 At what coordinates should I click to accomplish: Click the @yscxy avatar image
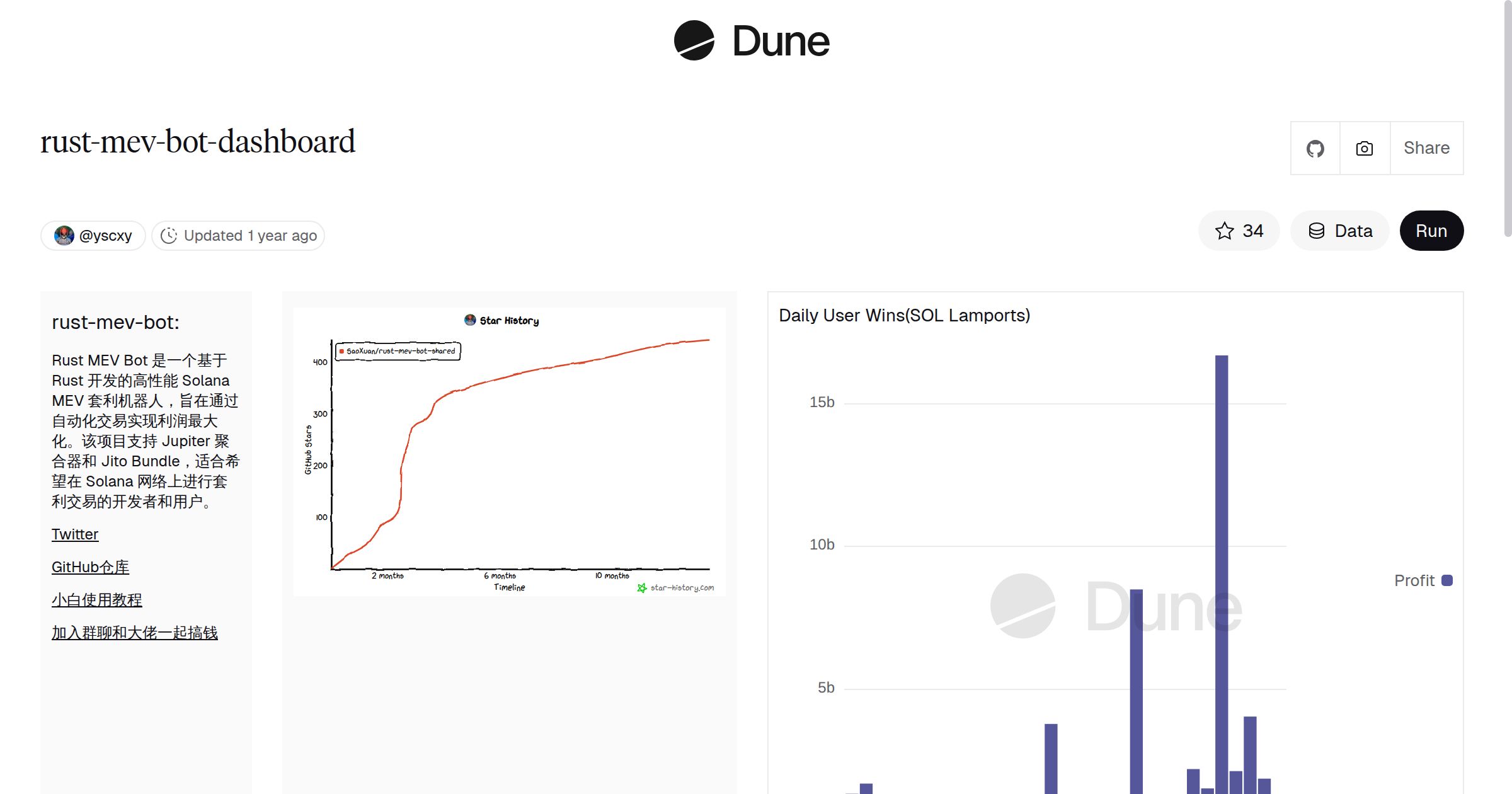tap(64, 235)
